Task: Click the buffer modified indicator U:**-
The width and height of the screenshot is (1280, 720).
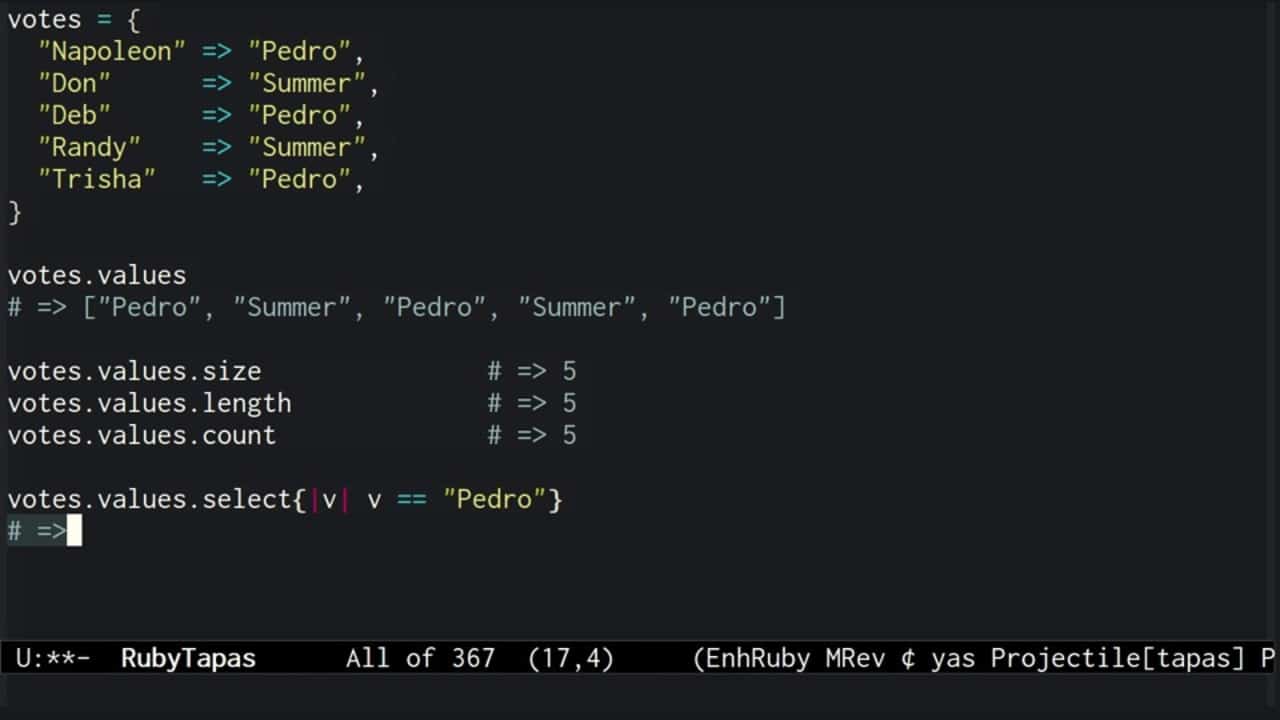Action: (x=53, y=658)
